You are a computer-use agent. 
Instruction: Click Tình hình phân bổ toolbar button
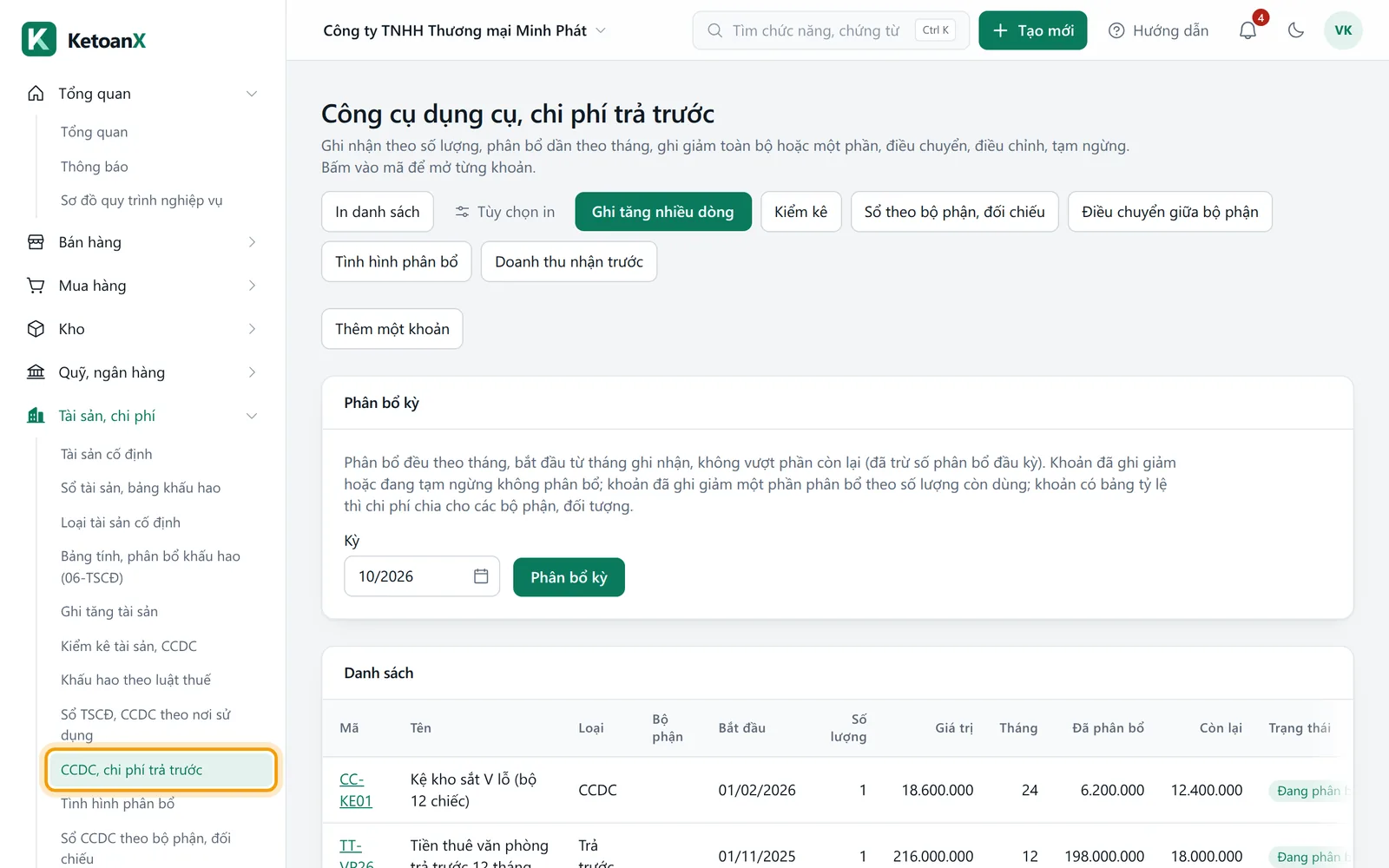tap(397, 262)
